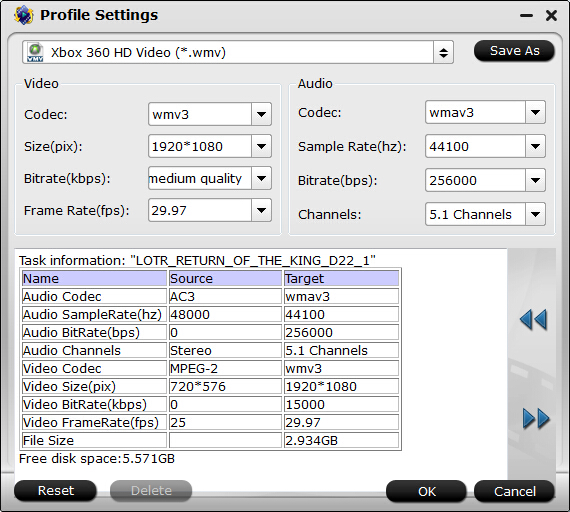The height and width of the screenshot is (512, 570).
Task: Expand the Sample Rate dropdown arrow
Action: pyautogui.click(x=535, y=146)
